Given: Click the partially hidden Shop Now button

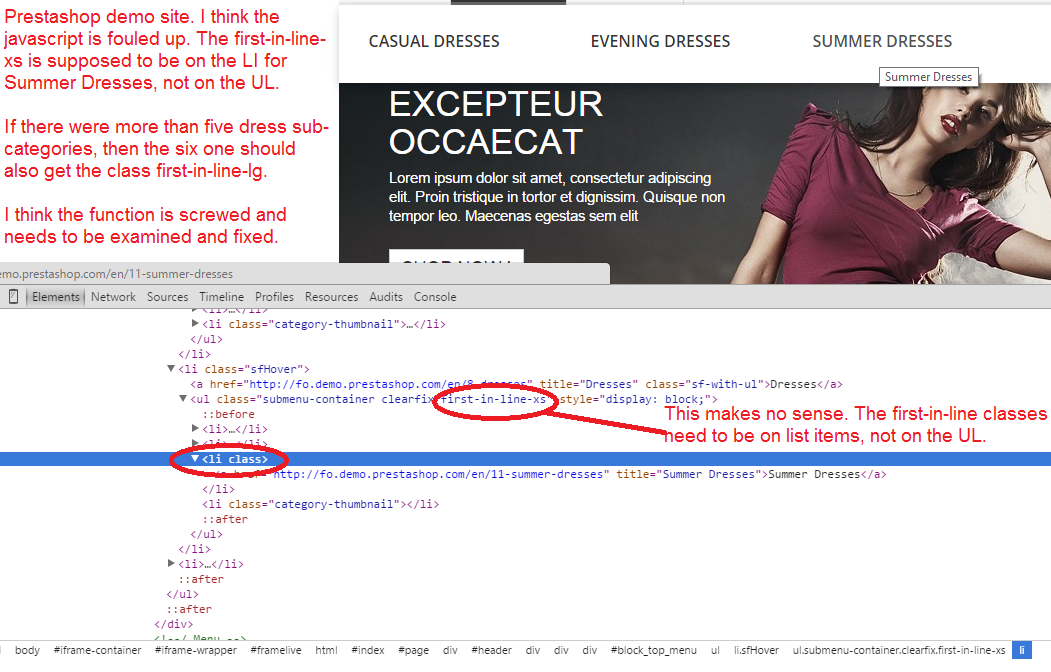Looking at the screenshot, I should tap(456, 257).
